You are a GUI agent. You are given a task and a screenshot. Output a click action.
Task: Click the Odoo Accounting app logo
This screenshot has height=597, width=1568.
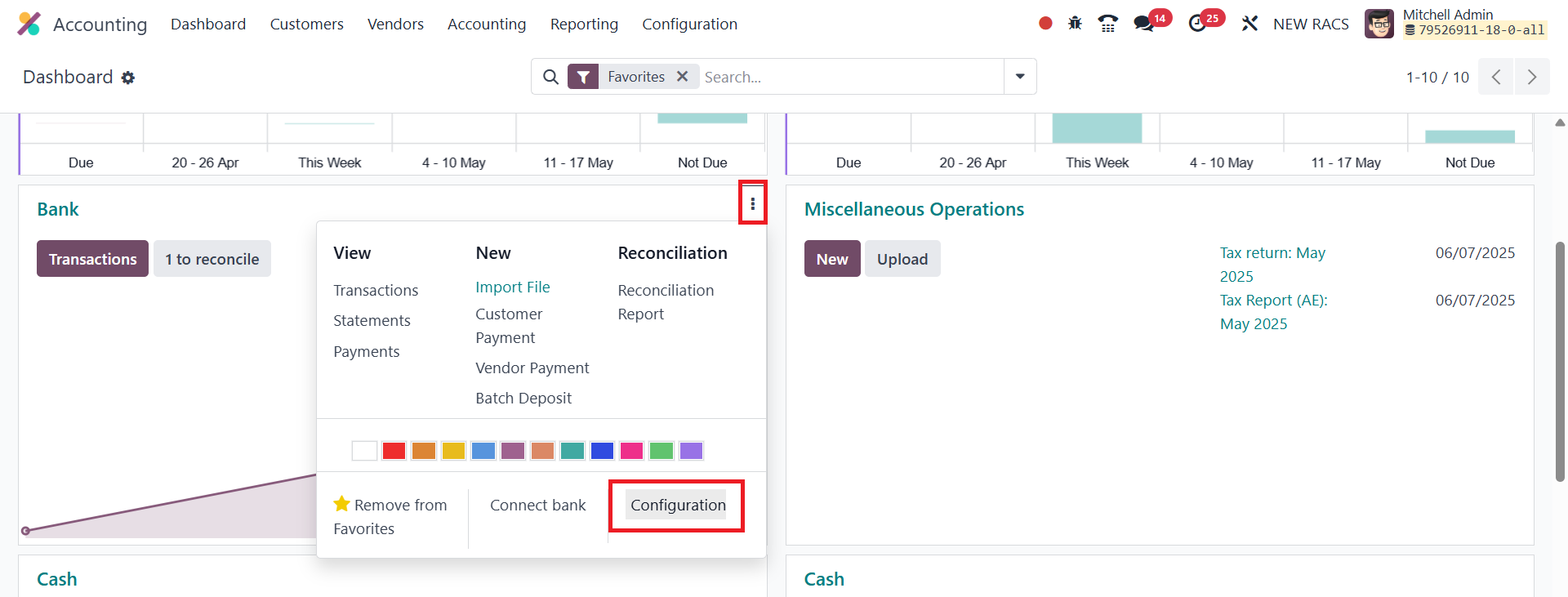click(x=29, y=24)
